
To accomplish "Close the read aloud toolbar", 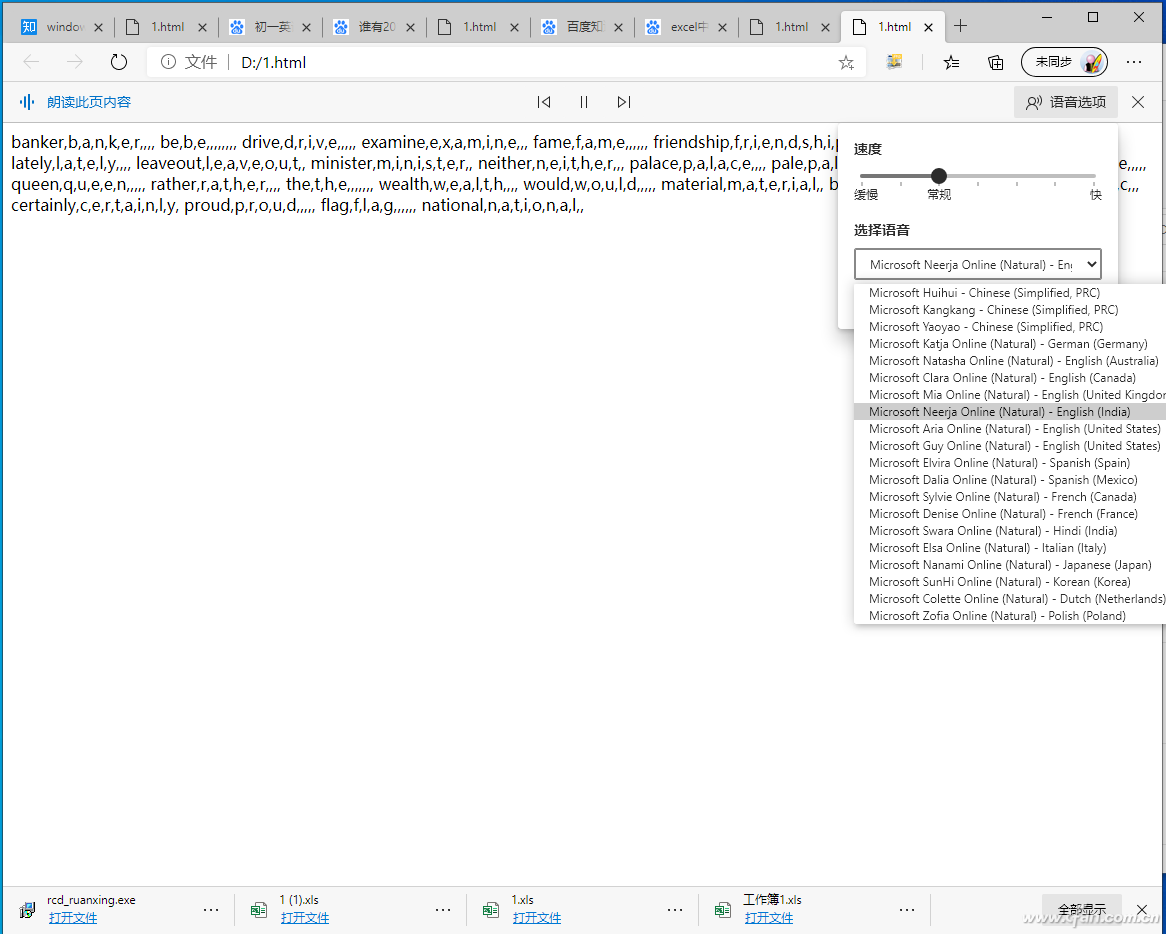I will click(x=1138, y=102).
